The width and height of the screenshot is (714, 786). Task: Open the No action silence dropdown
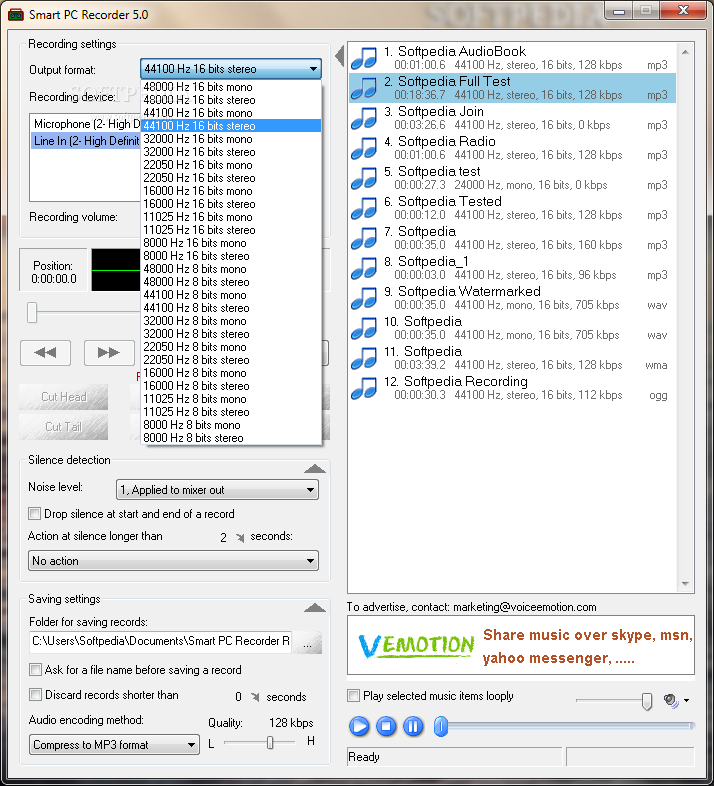[x=173, y=561]
